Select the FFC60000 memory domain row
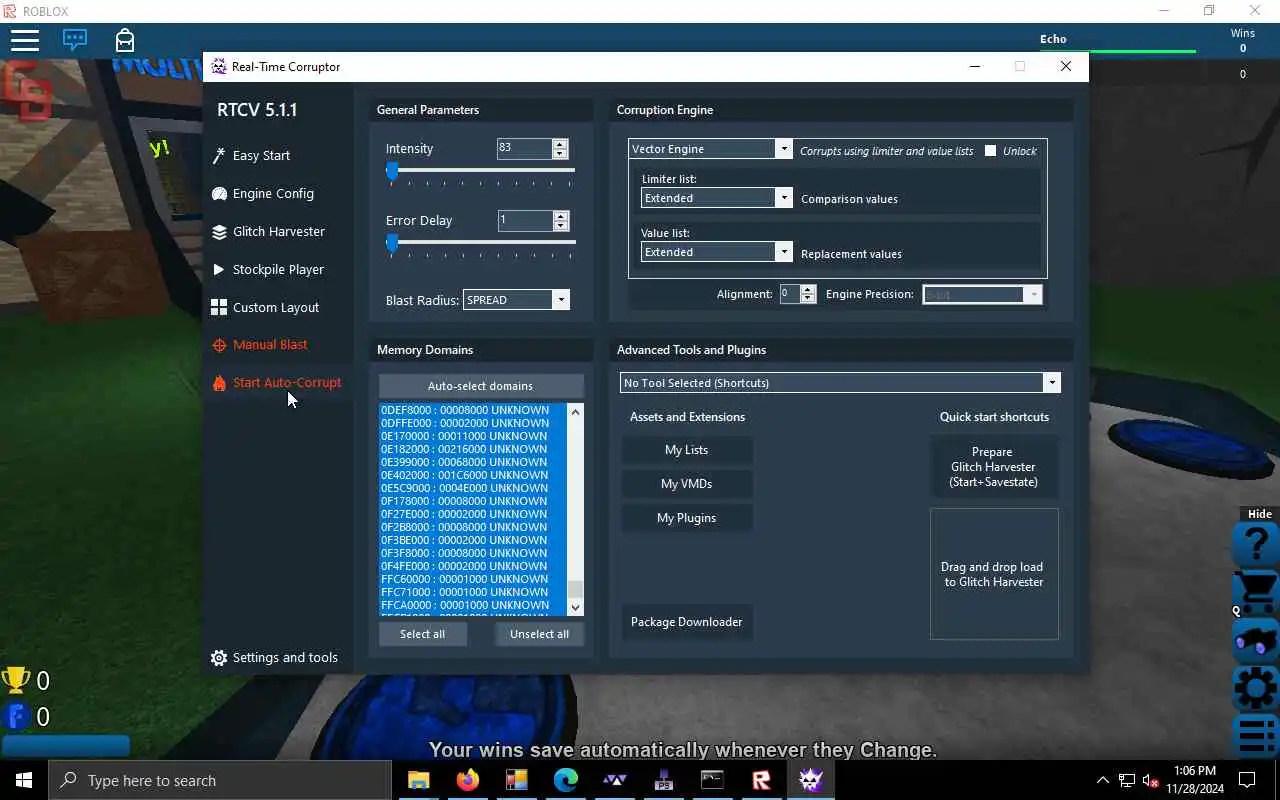 tap(472, 579)
